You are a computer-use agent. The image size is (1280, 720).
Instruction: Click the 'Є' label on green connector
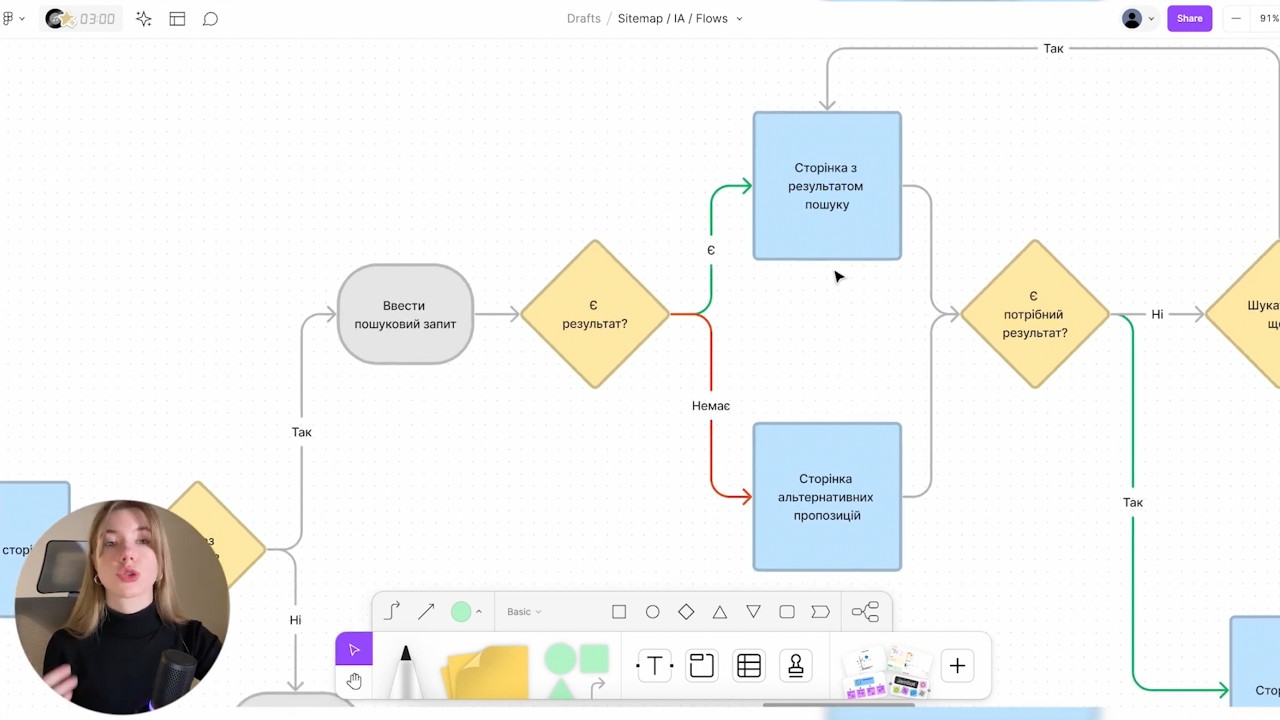[x=711, y=250]
